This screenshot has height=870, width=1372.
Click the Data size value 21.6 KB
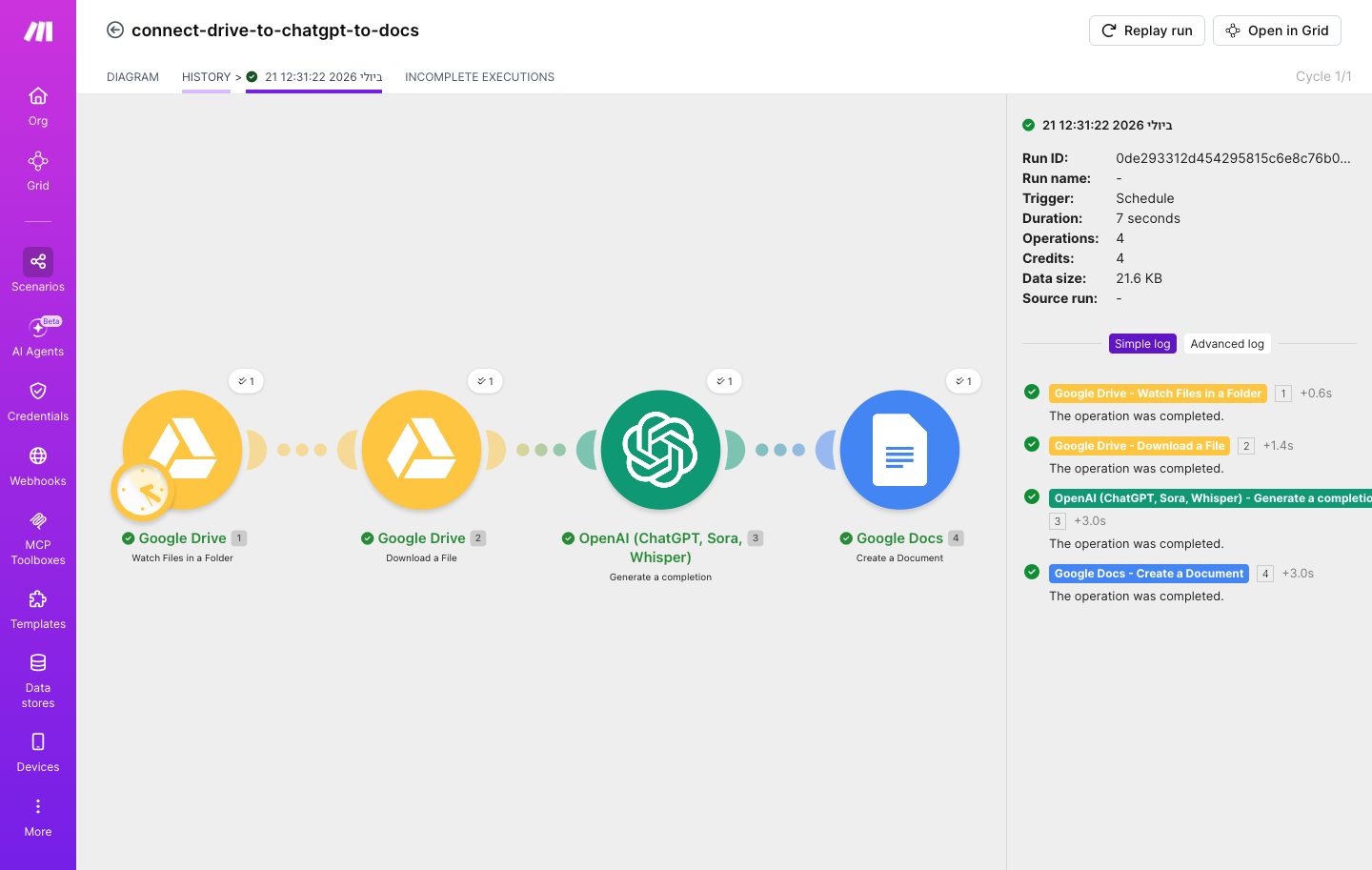pyautogui.click(x=1139, y=278)
